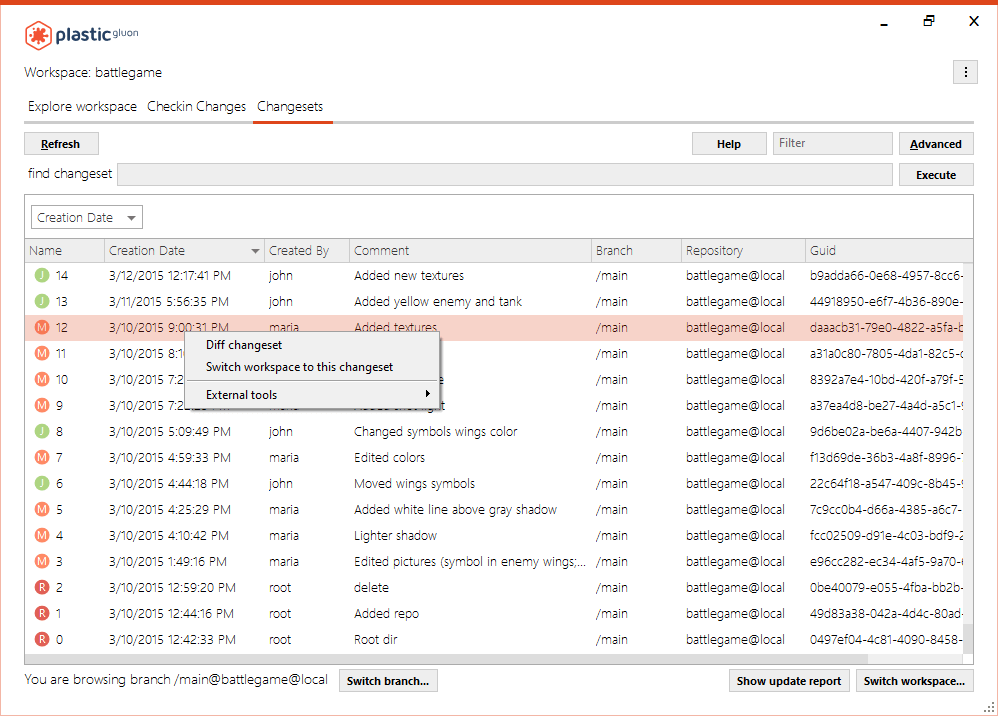Click the Switch branch... button
This screenshot has height=716, width=998.
388,681
